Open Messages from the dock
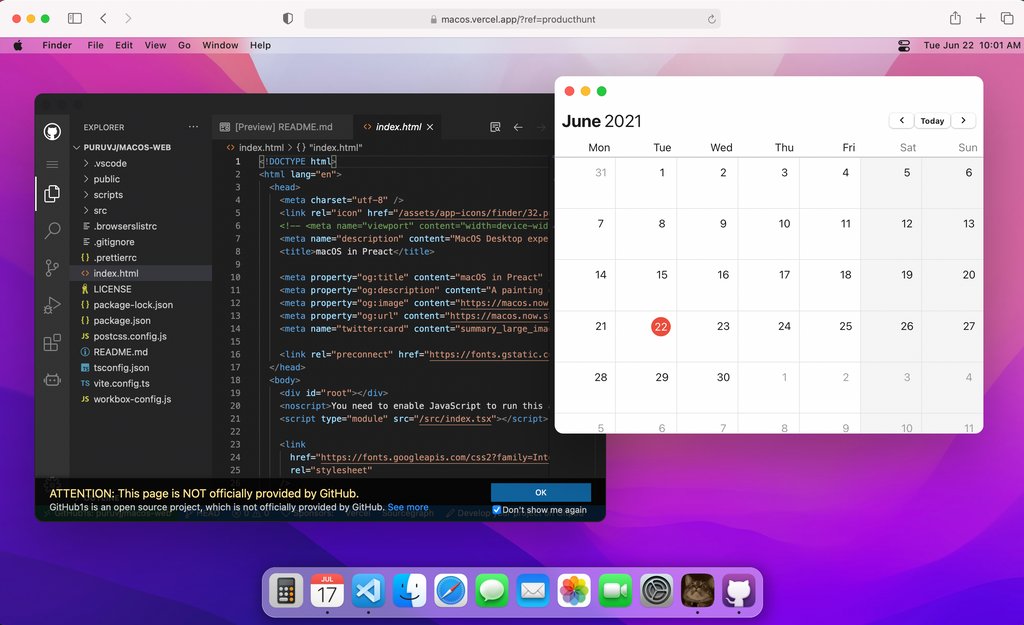This screenshot has height=625, width=1024. [492, 592]
